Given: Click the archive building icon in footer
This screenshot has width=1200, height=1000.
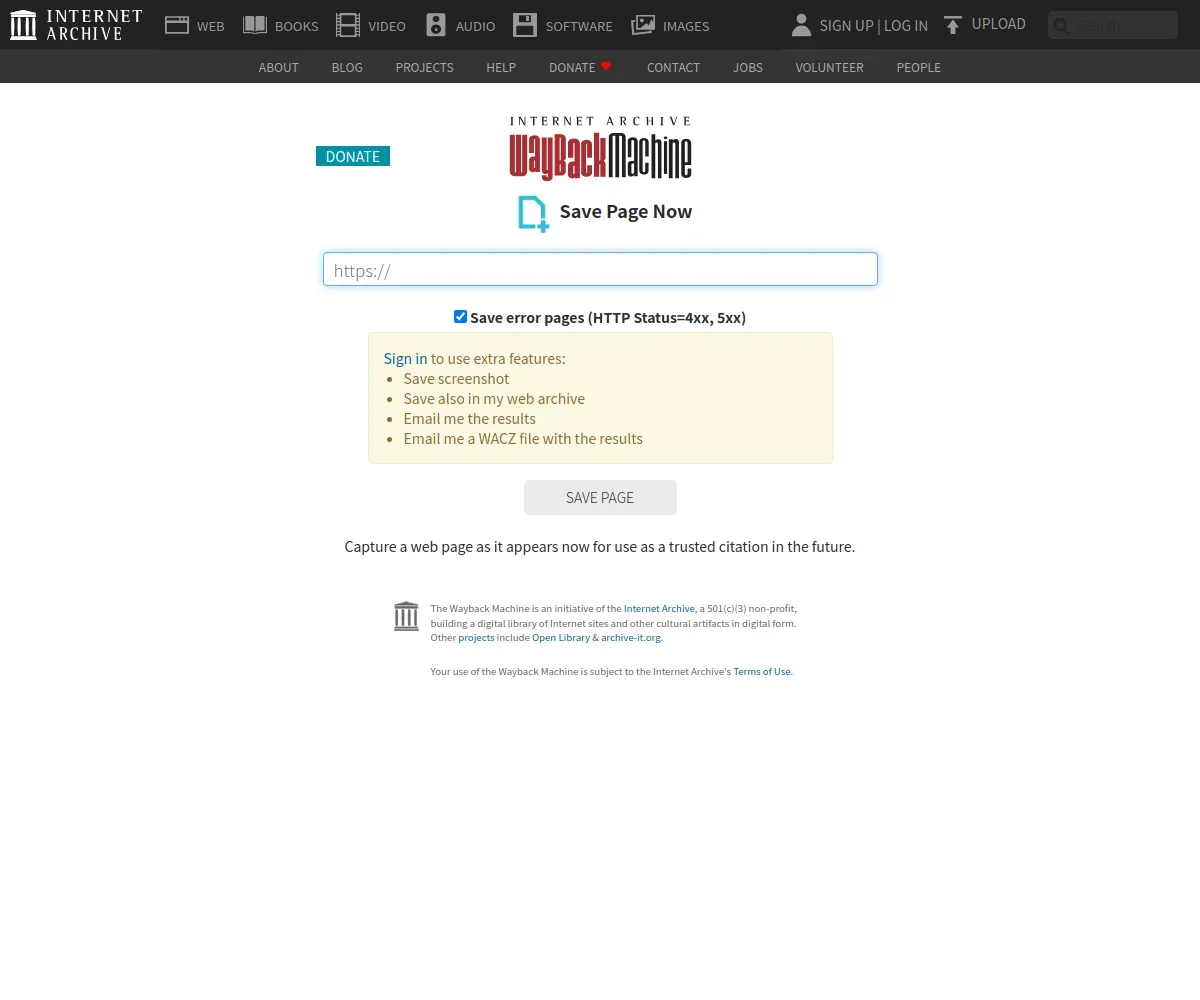Looking at the screenshot, I should click(x=406, y=616).
